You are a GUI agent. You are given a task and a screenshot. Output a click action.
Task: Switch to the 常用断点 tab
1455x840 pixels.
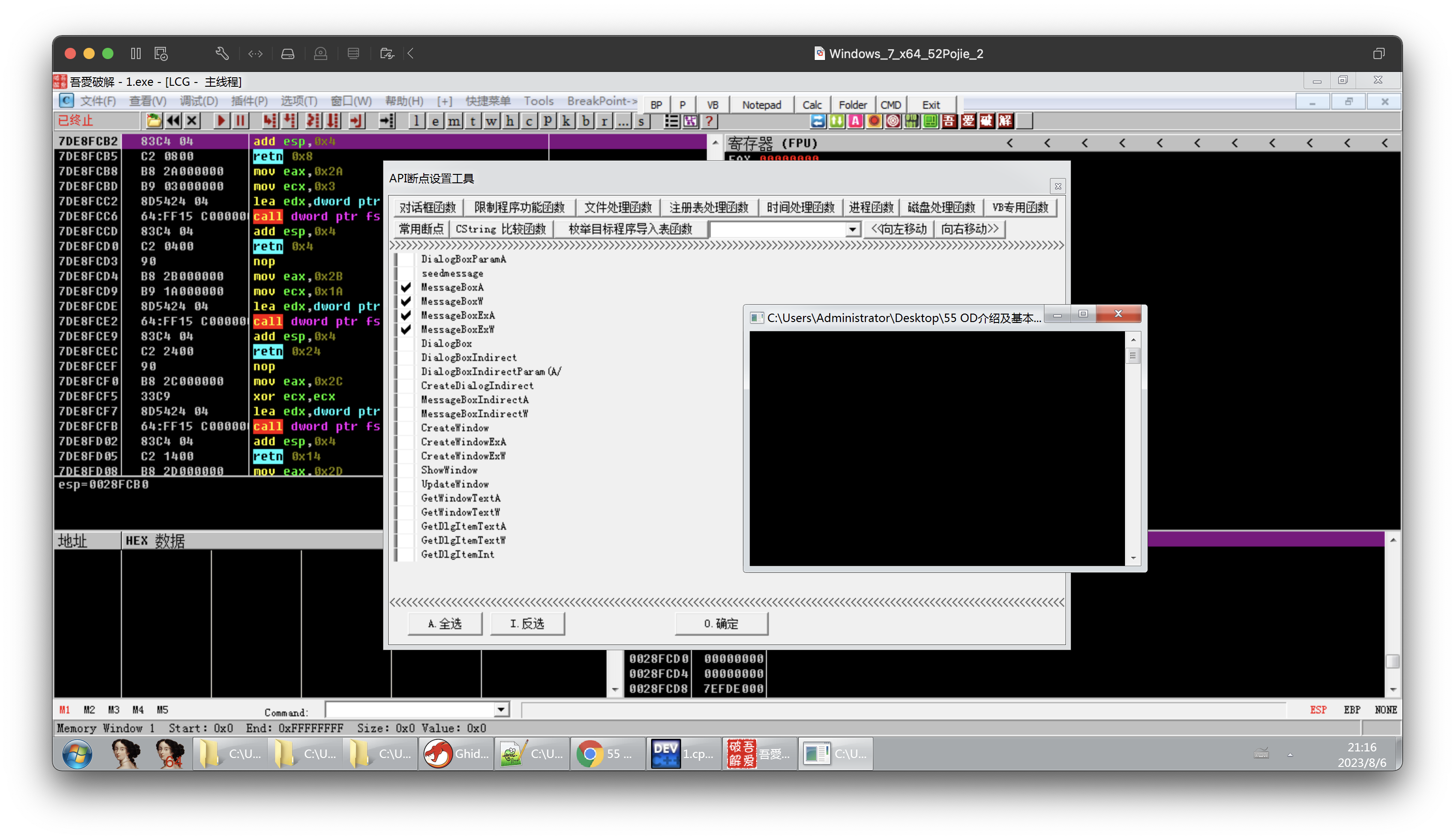(x=421, y=229)
